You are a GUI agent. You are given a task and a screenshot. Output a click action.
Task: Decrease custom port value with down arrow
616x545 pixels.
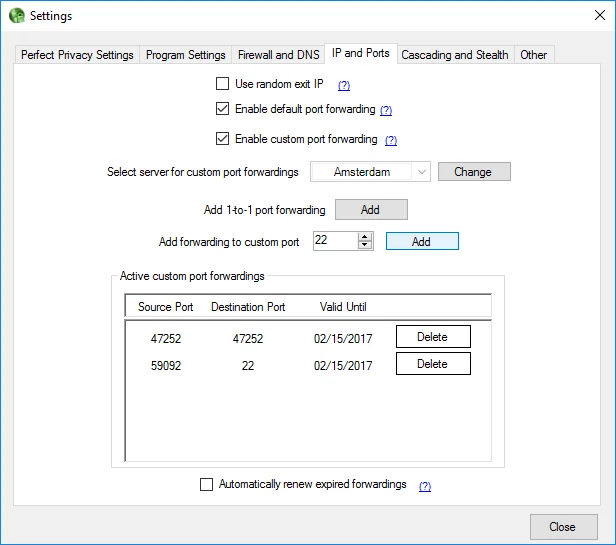[365, 245]
